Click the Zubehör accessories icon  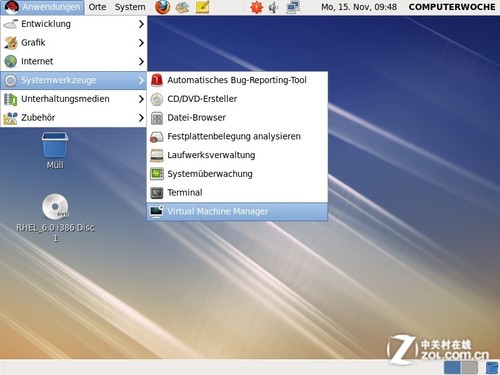[x=10, y=118]
